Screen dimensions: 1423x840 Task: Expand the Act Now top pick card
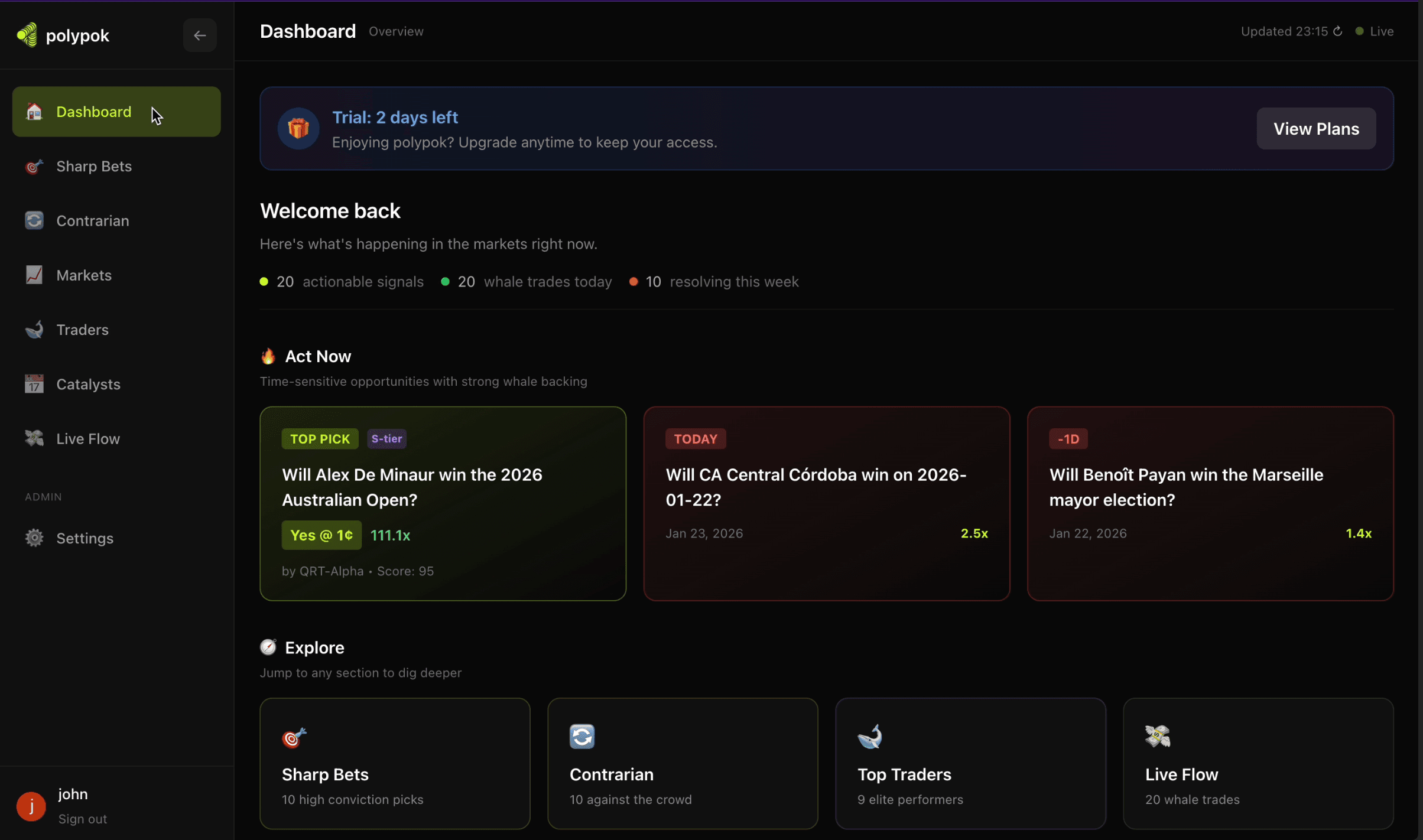(x=442, y=503)
